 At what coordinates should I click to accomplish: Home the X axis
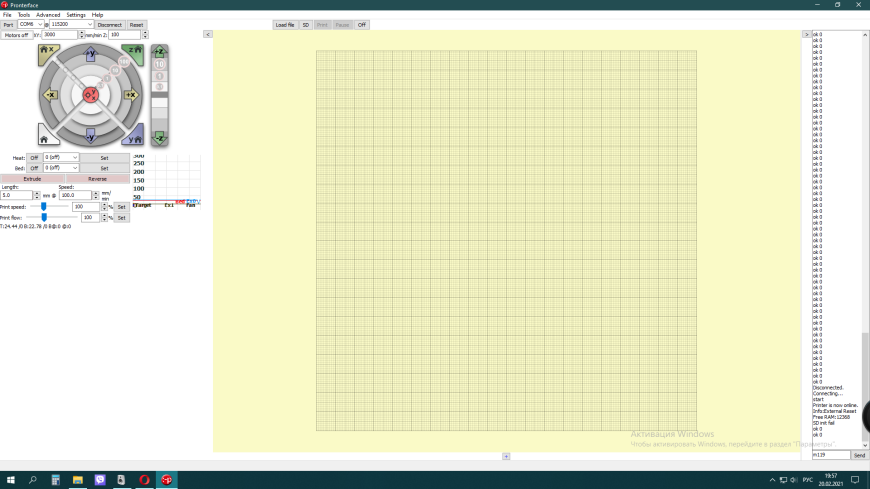(x=48, y=54)
